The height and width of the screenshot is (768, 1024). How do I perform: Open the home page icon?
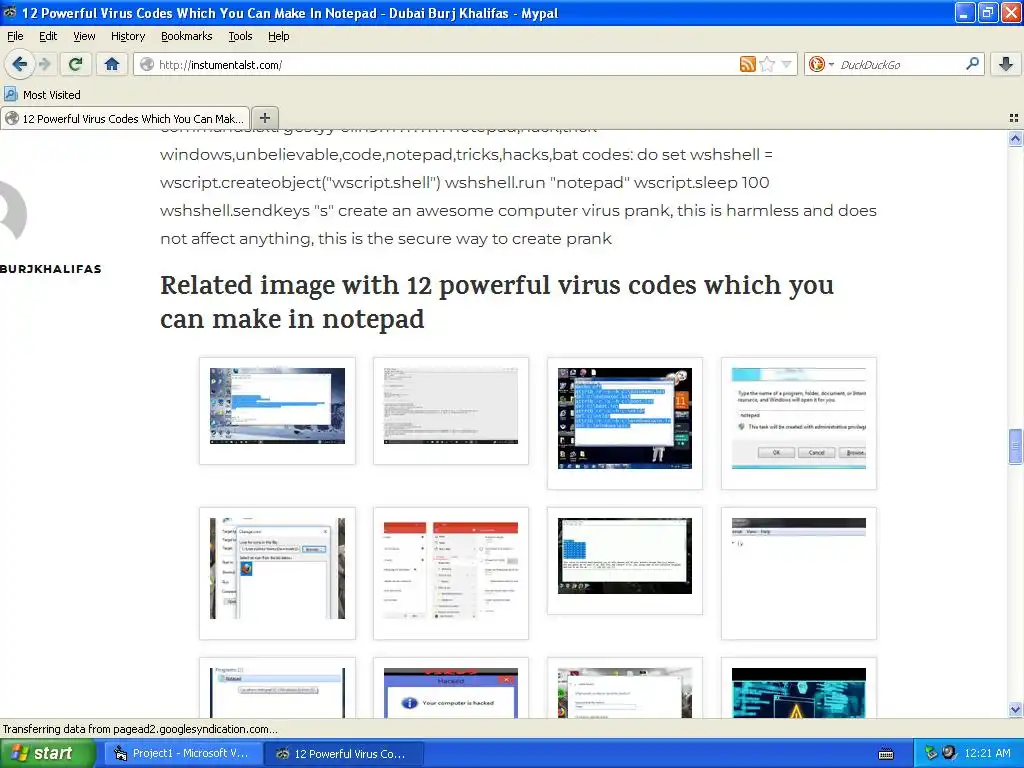click(112, 64)
